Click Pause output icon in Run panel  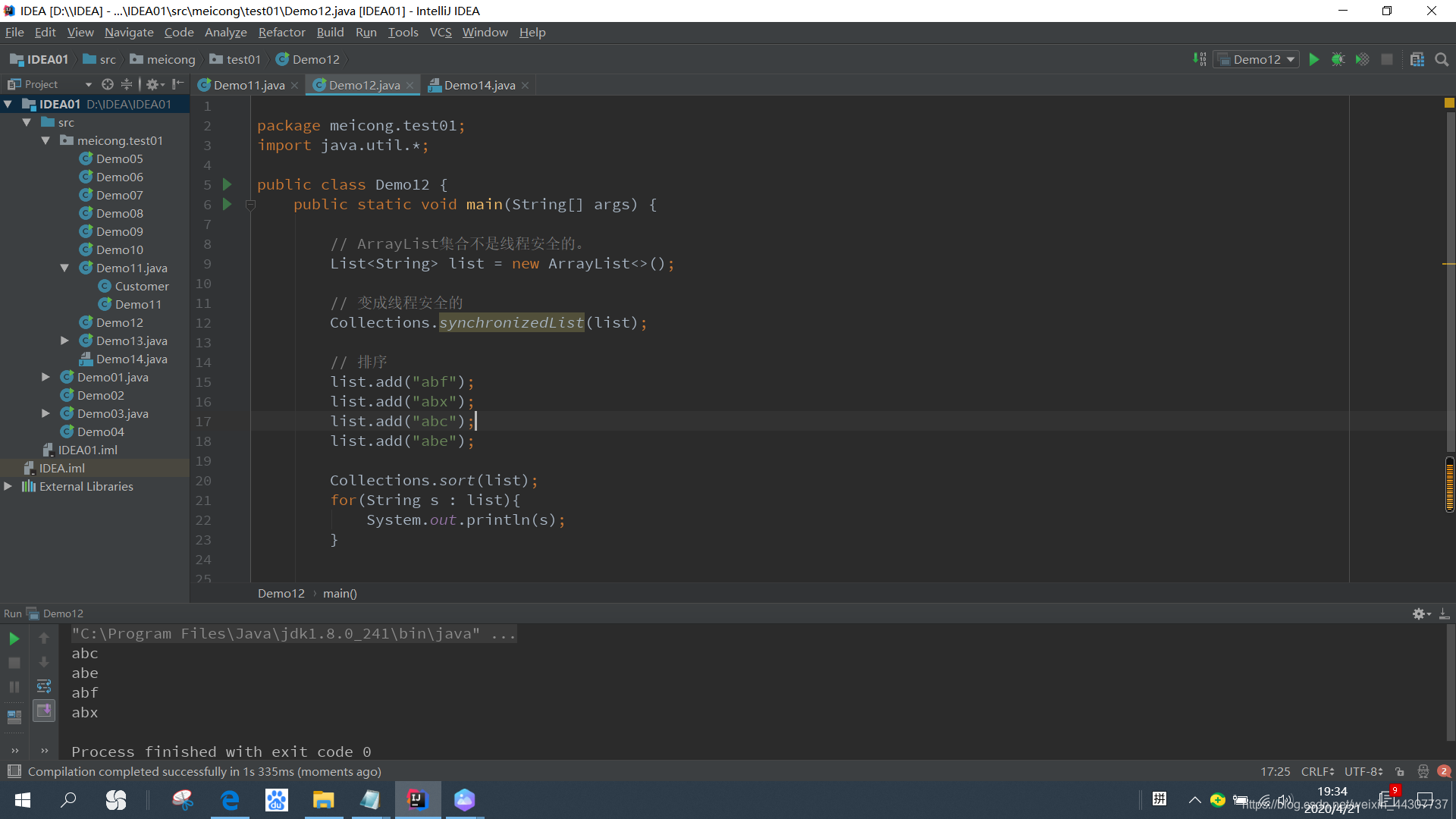[x=14, y=687]
